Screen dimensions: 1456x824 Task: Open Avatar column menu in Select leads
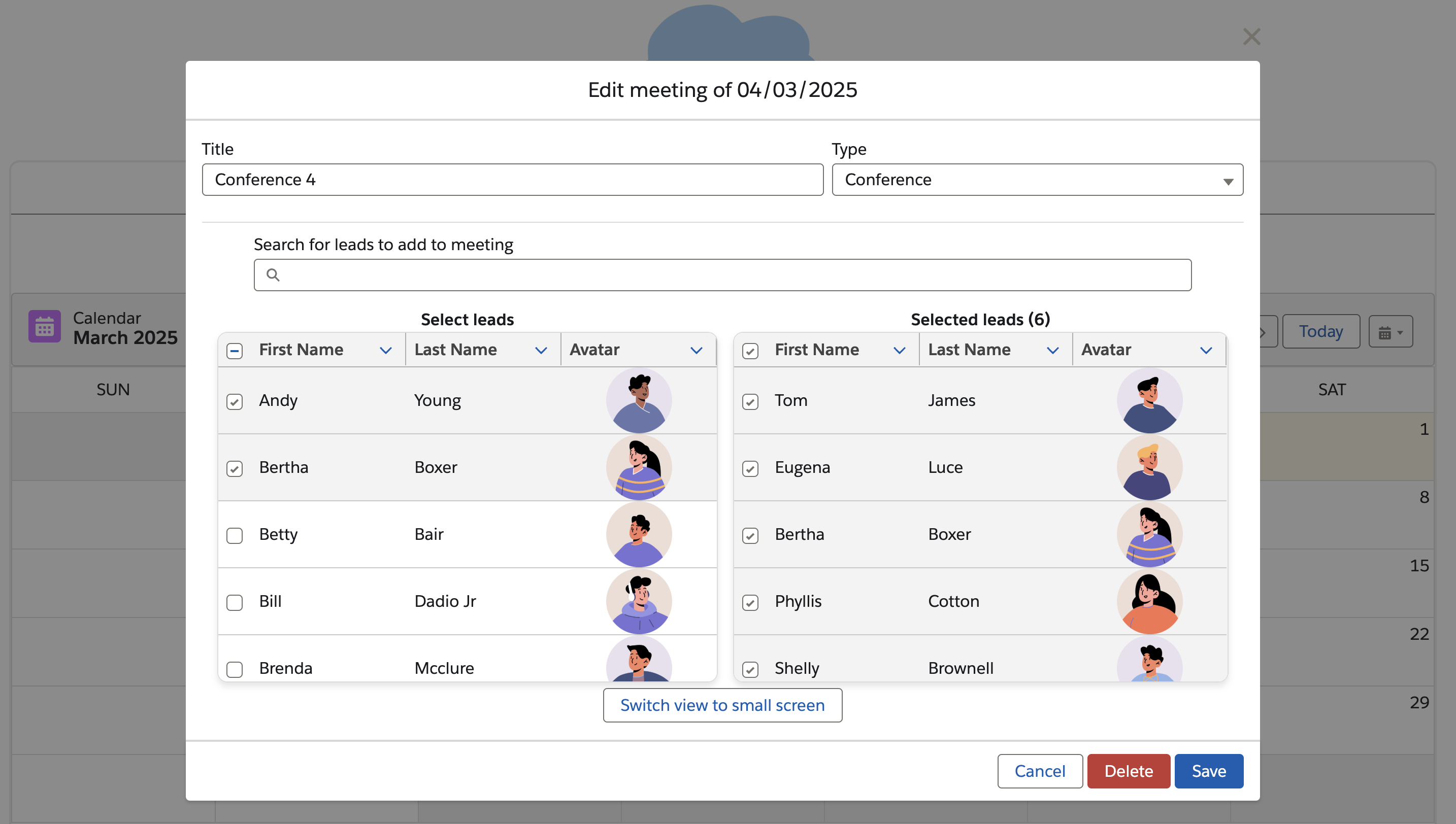tap(697, 350)
